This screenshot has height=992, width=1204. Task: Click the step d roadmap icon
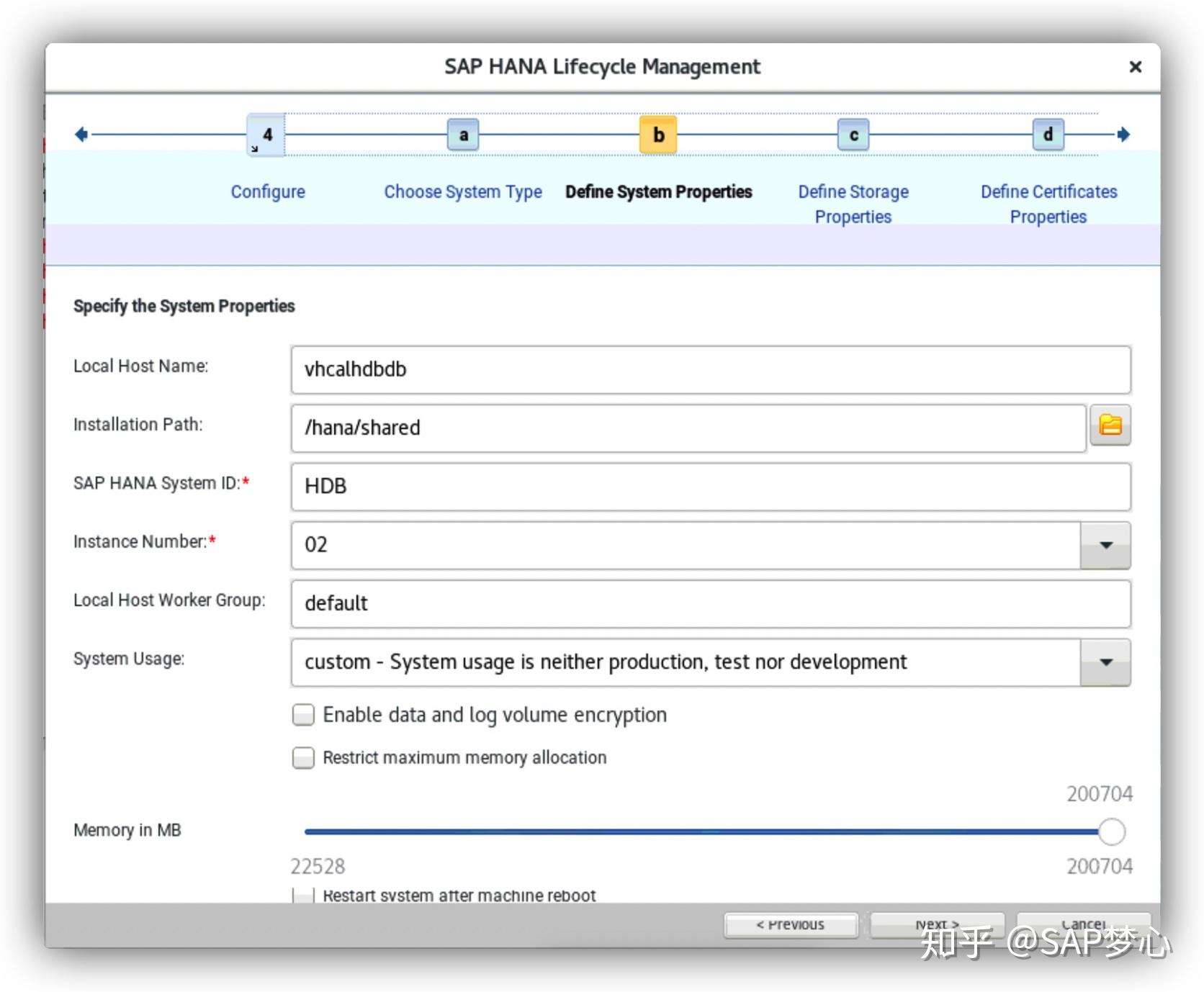[1048, 135]
